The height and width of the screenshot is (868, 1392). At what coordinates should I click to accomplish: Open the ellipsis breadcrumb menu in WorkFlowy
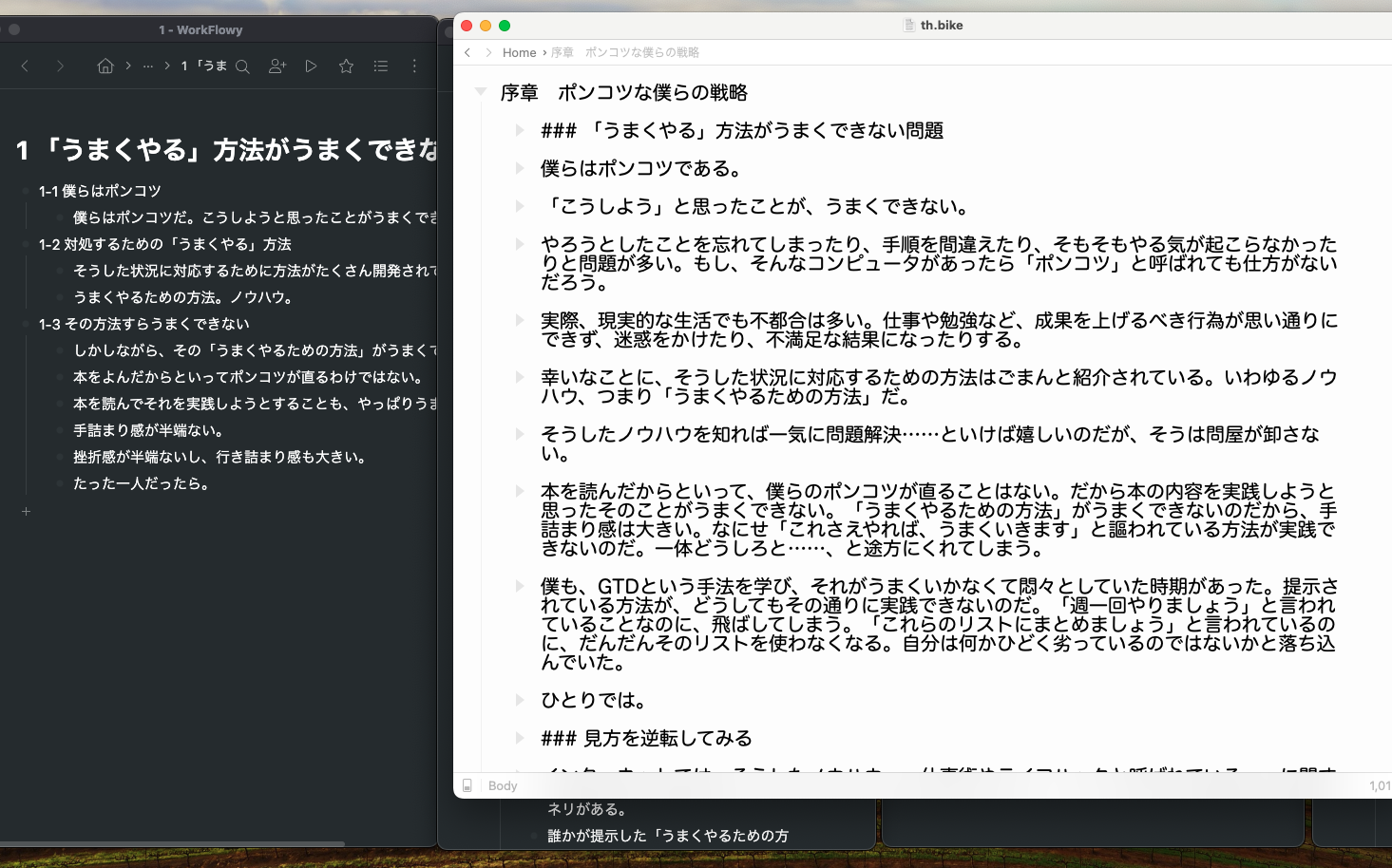tap(147, 66)
